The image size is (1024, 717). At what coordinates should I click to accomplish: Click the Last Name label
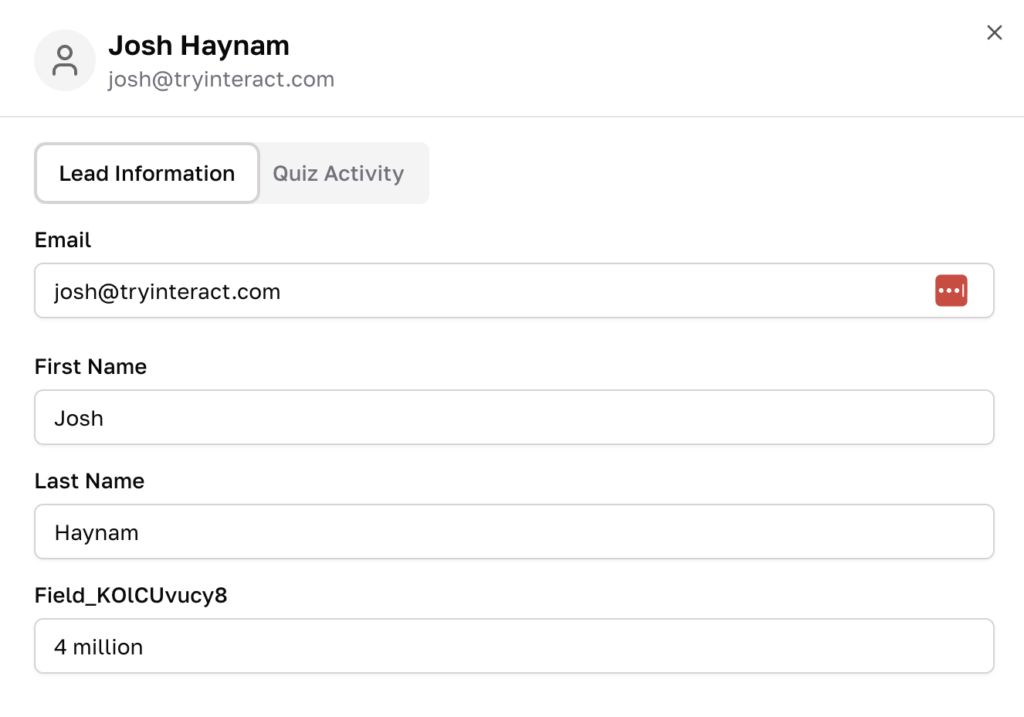click(90, 481)
